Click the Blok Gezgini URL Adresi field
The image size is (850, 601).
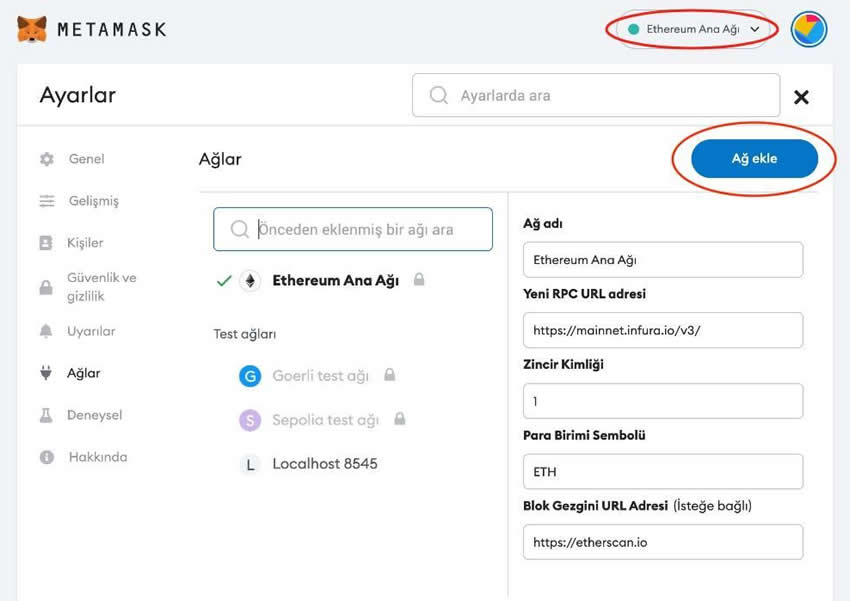coord(662,542)
